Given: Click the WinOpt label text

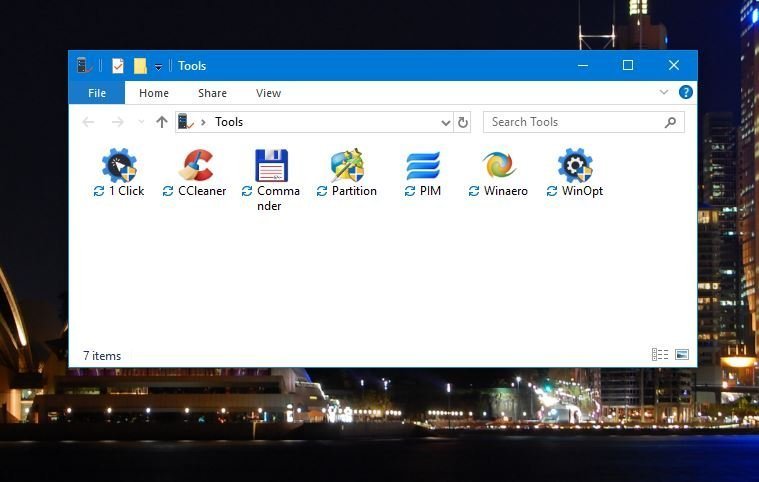Looking at the screenshot, I should coord(582,191).
